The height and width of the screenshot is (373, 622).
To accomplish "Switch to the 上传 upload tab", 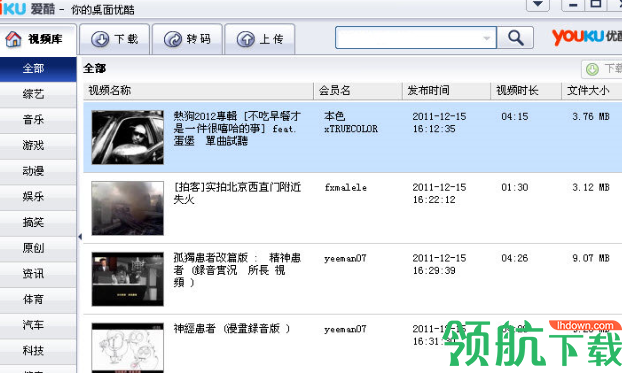I will (x=260, y=39).
